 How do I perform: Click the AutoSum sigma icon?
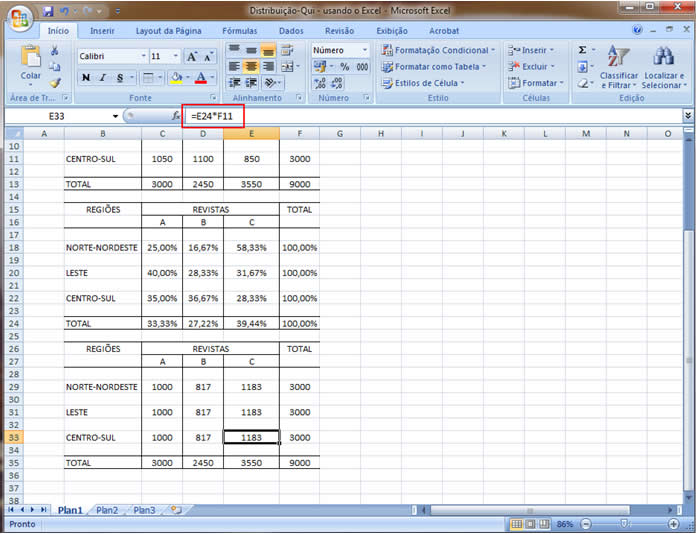[582, 50]
